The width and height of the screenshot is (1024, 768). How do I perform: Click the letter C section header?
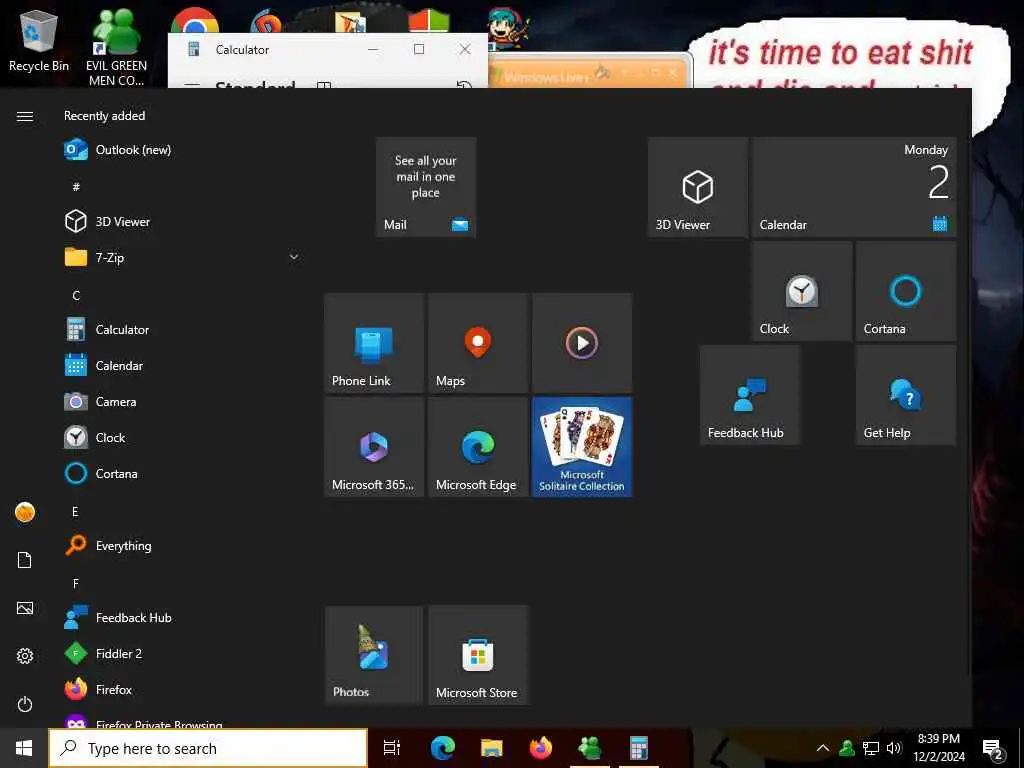pos(76,295)
